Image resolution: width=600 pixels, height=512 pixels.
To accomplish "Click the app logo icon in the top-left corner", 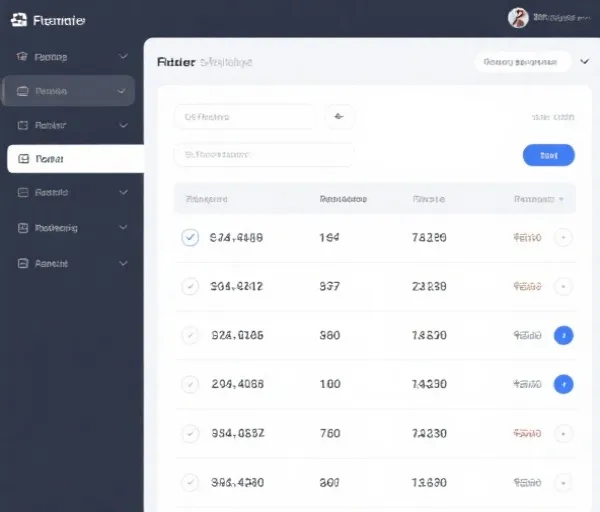I will click(x=19, y=20).
